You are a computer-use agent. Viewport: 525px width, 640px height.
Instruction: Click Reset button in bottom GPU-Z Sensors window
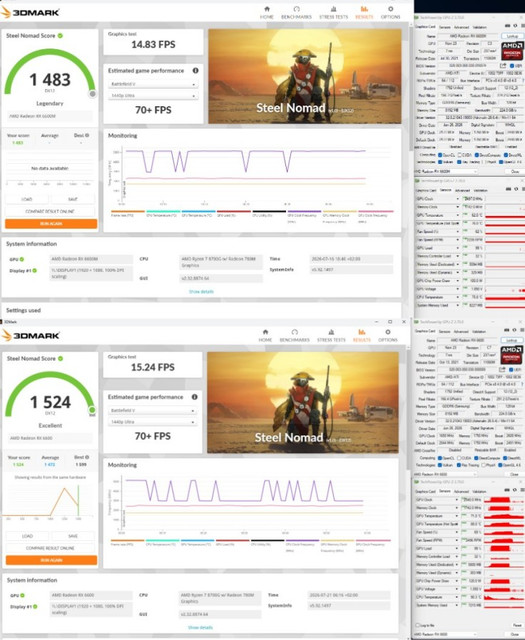517,625
